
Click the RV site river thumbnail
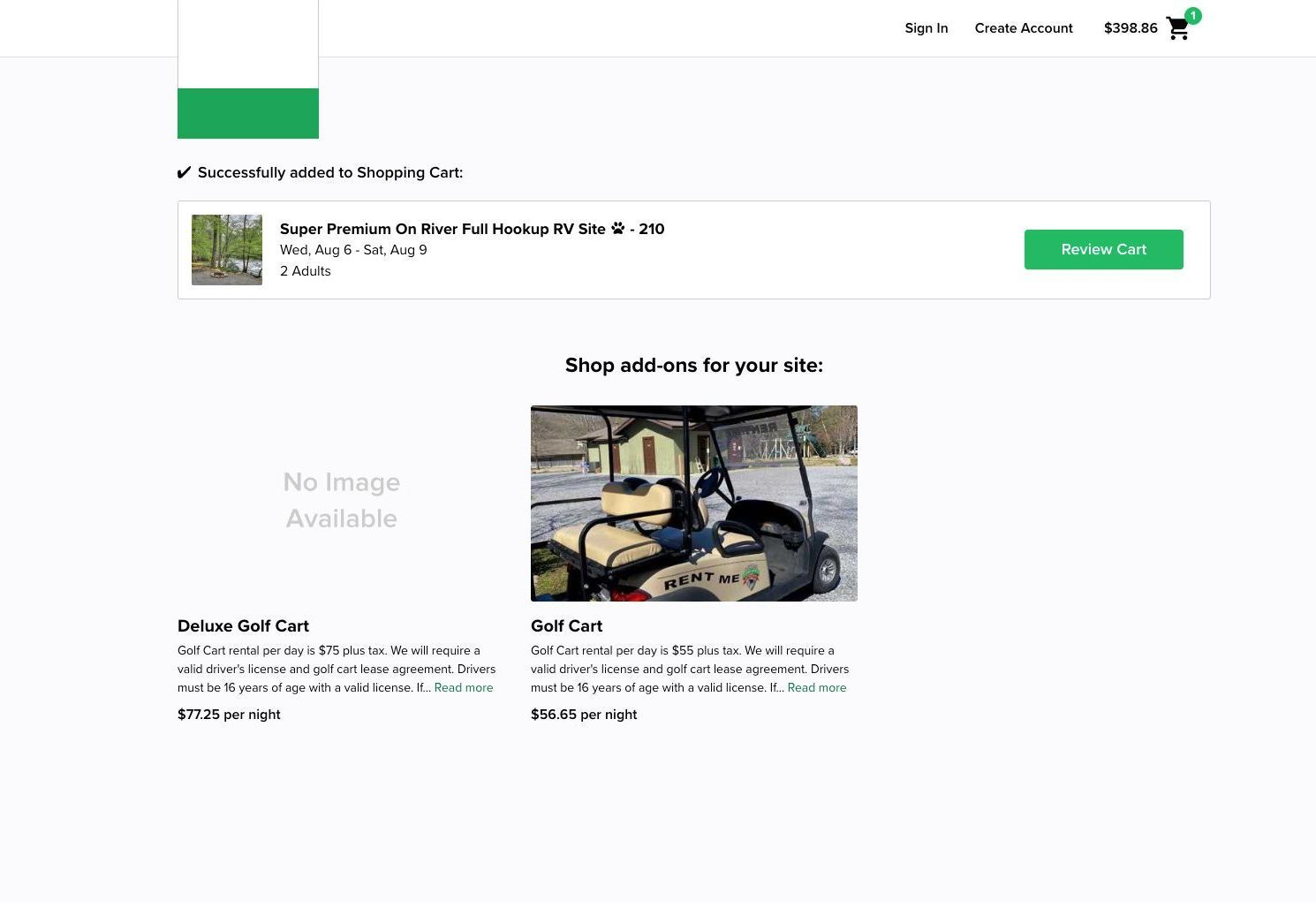227,250
